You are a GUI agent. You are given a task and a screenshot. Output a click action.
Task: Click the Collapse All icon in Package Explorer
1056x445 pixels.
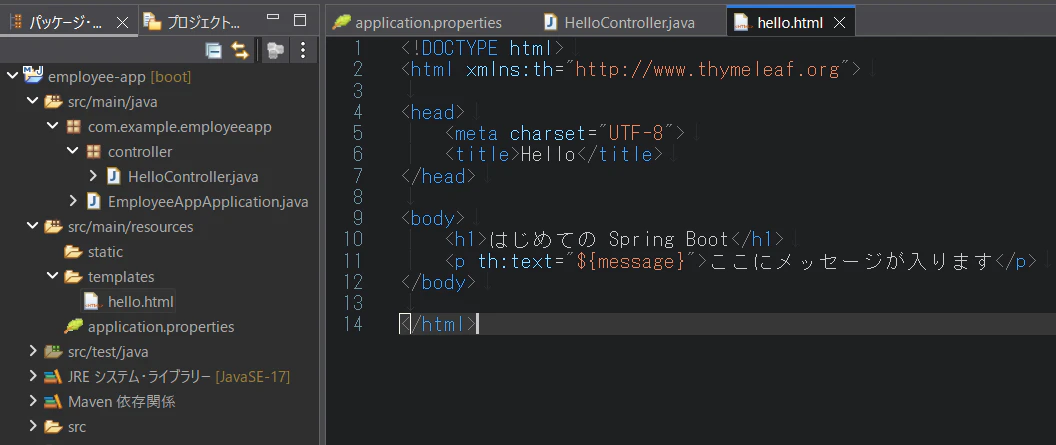tap(213, 50)
